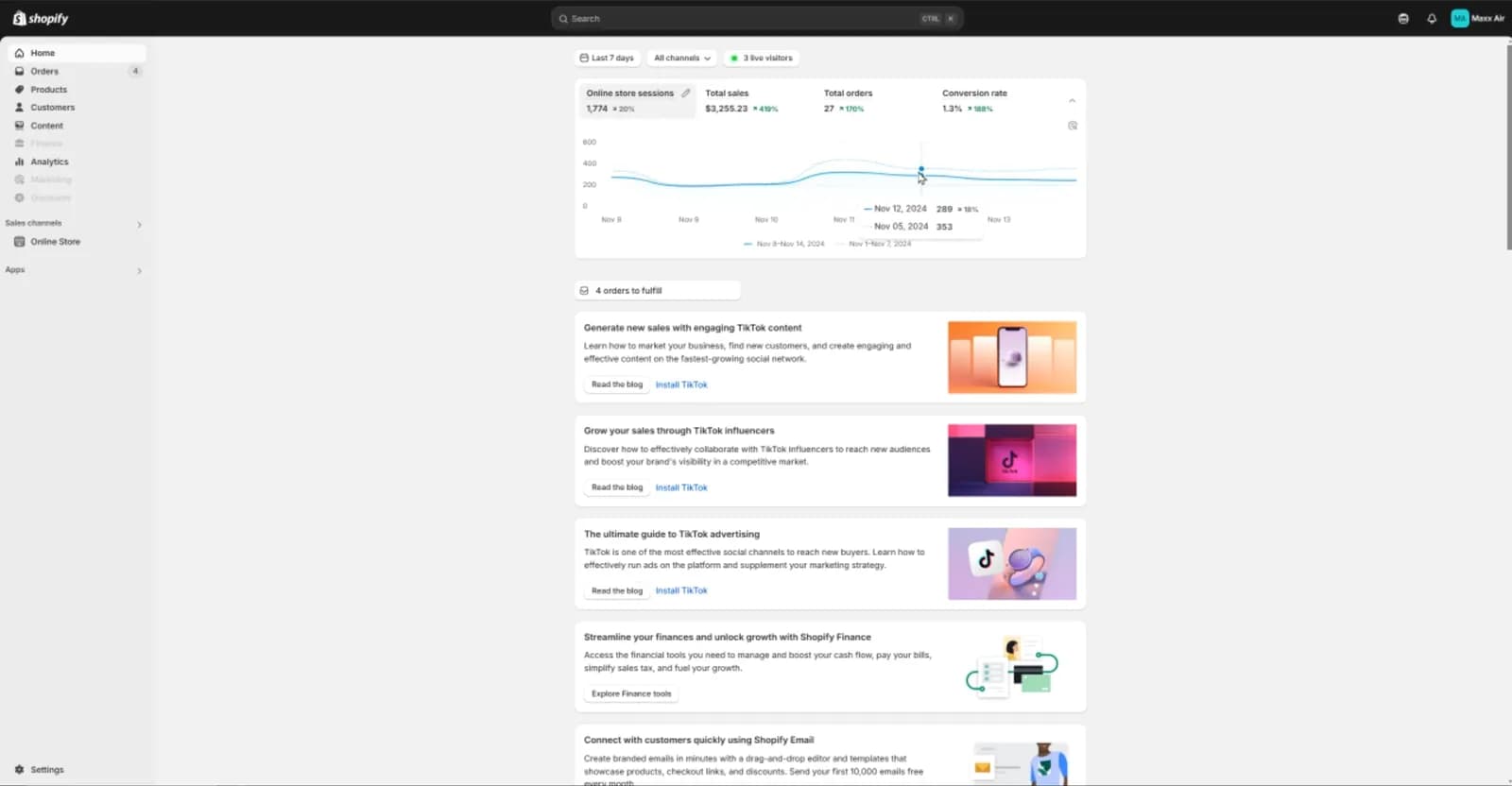Screen dimensions: 1512x786
Task: Collapse the metrics card with the chevron
Action: 1072,100
